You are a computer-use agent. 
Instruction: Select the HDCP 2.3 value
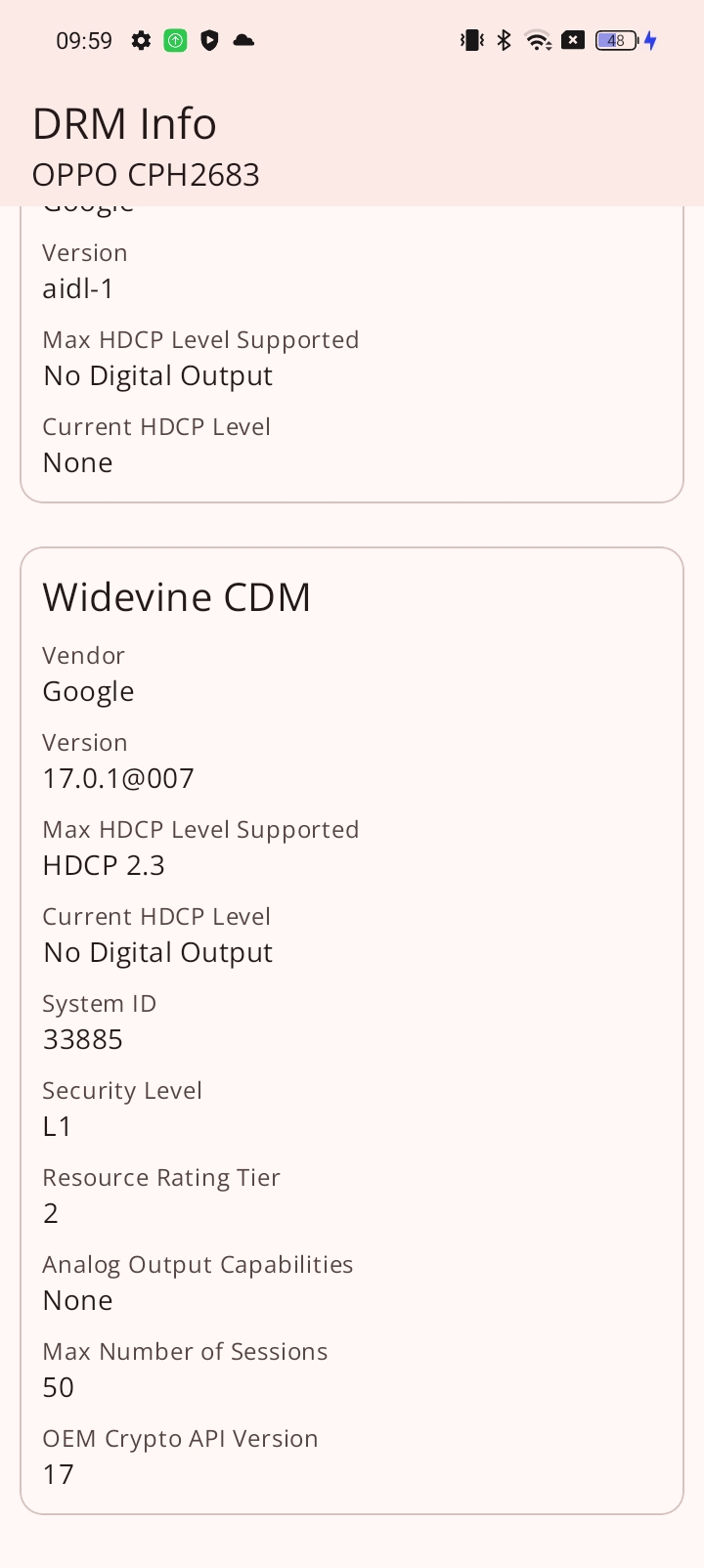(x=104, y=865)
